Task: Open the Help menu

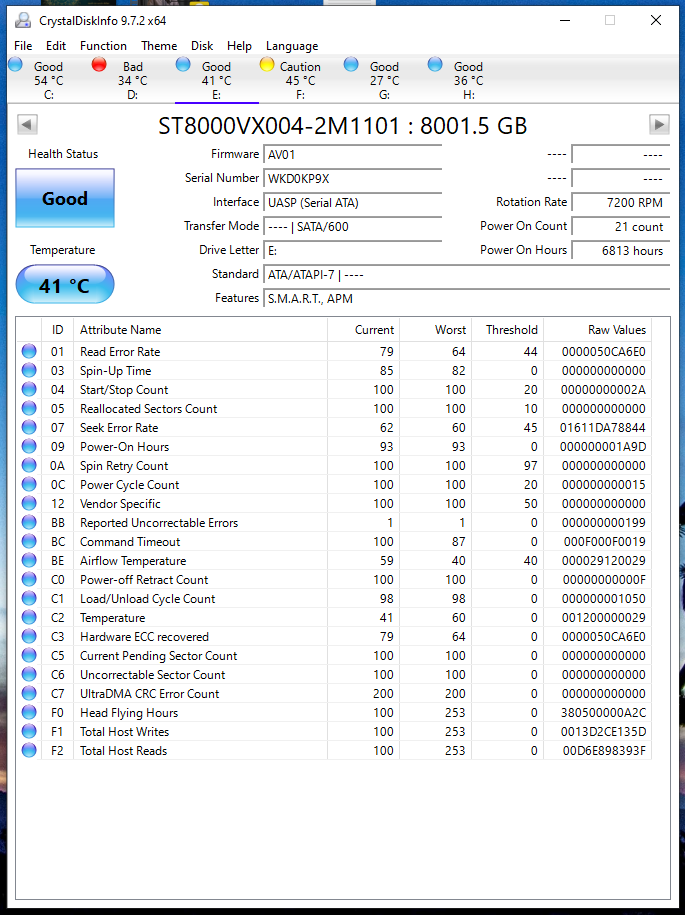Action: 239,46
